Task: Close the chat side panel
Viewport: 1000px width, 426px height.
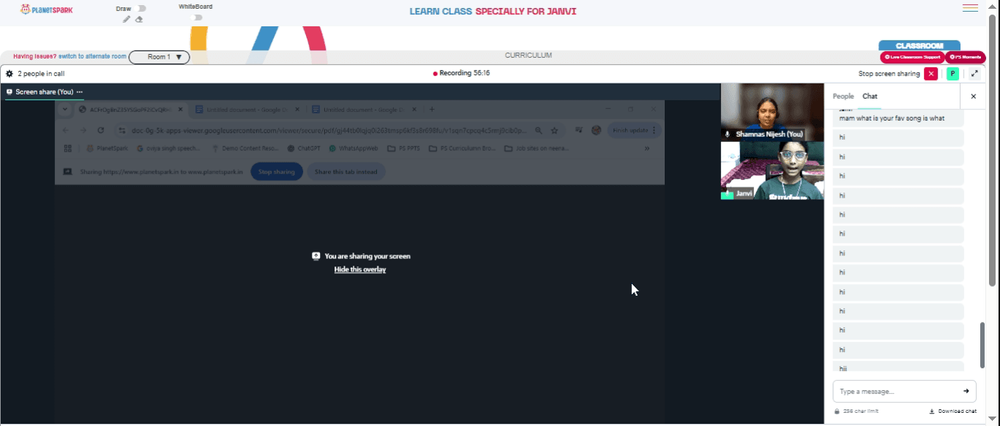Action: (973, 96)
